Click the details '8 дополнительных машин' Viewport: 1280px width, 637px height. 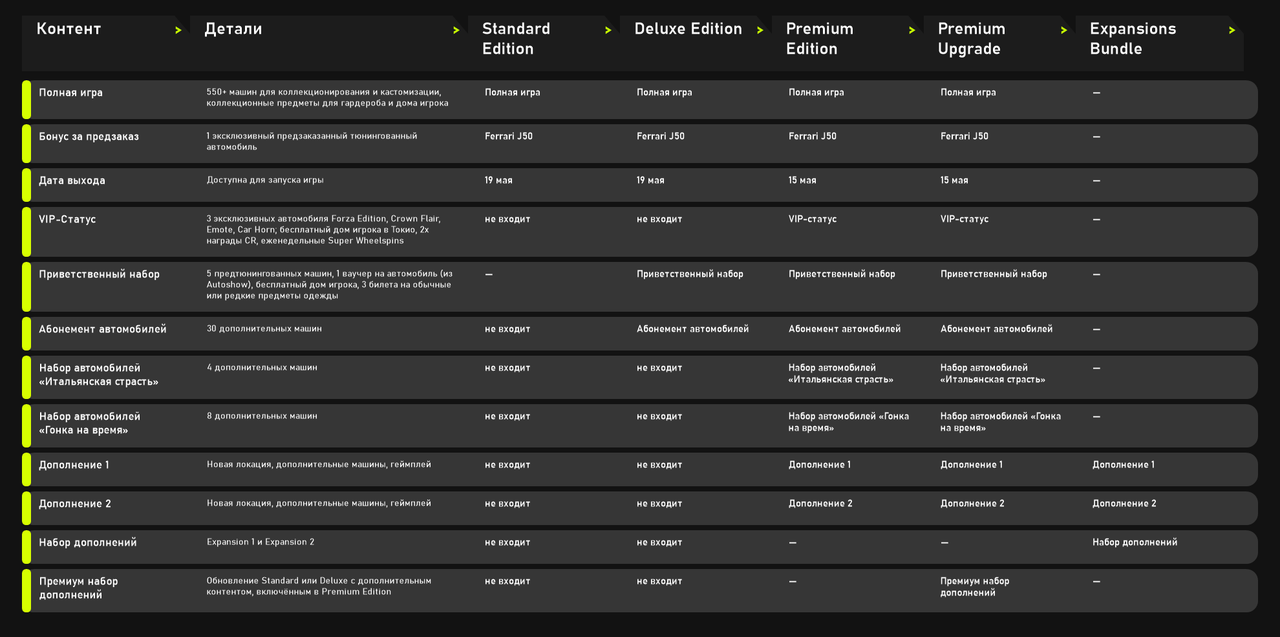262,416
